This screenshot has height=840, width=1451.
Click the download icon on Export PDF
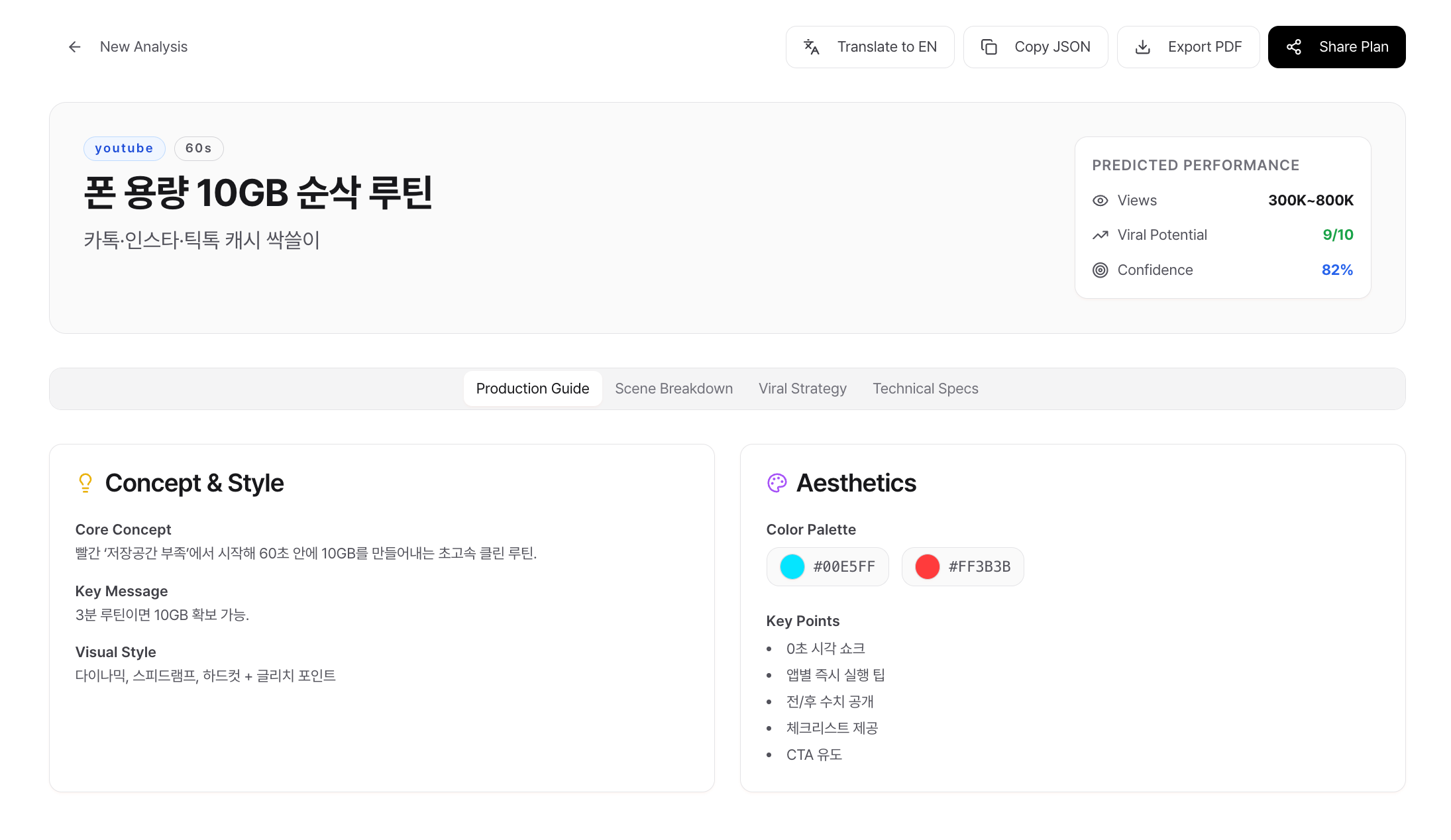[x=1143, y=46]
